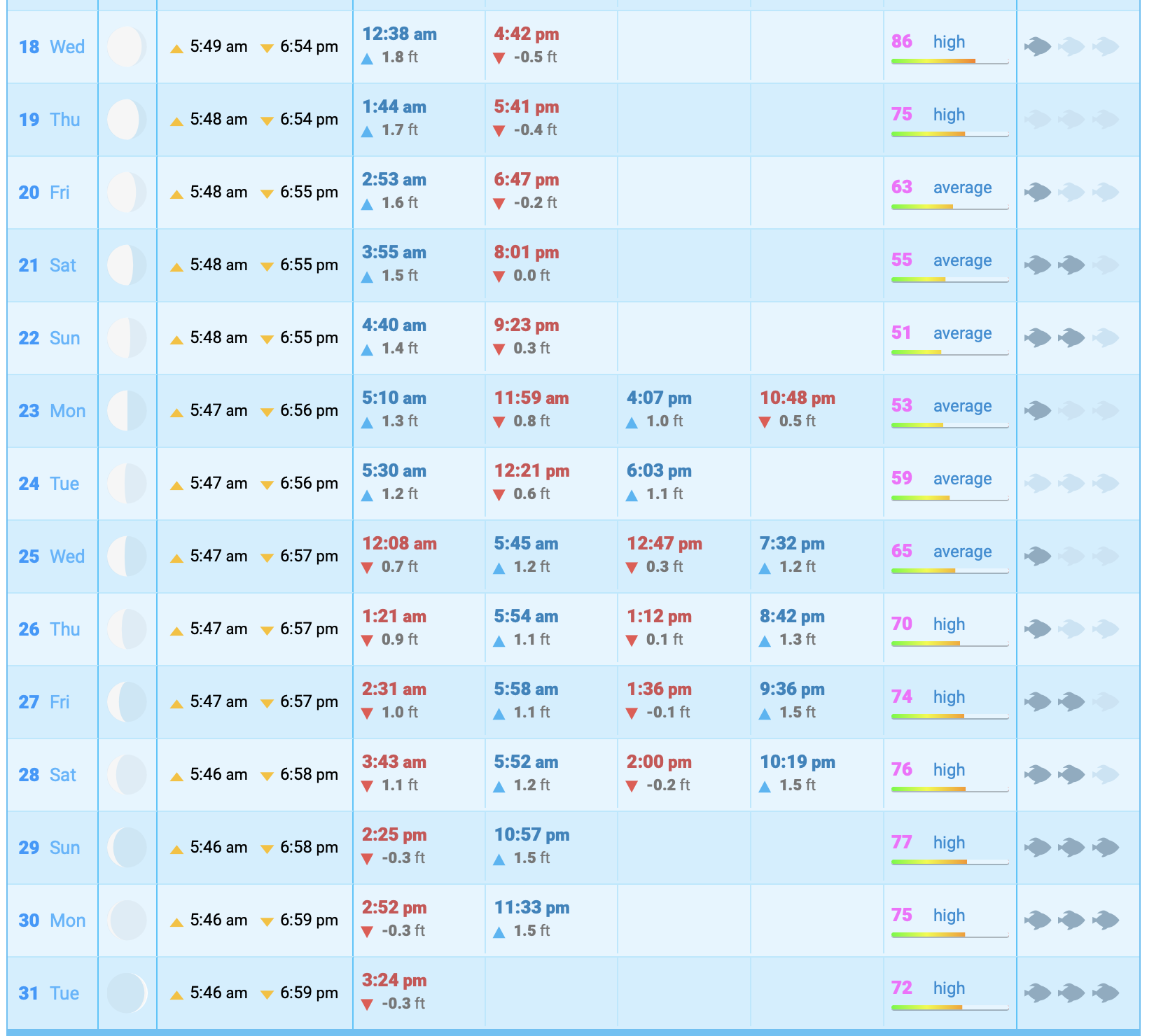
Task: Click the low tide arrow at 4:42 pm
Action: coord(499,58)
